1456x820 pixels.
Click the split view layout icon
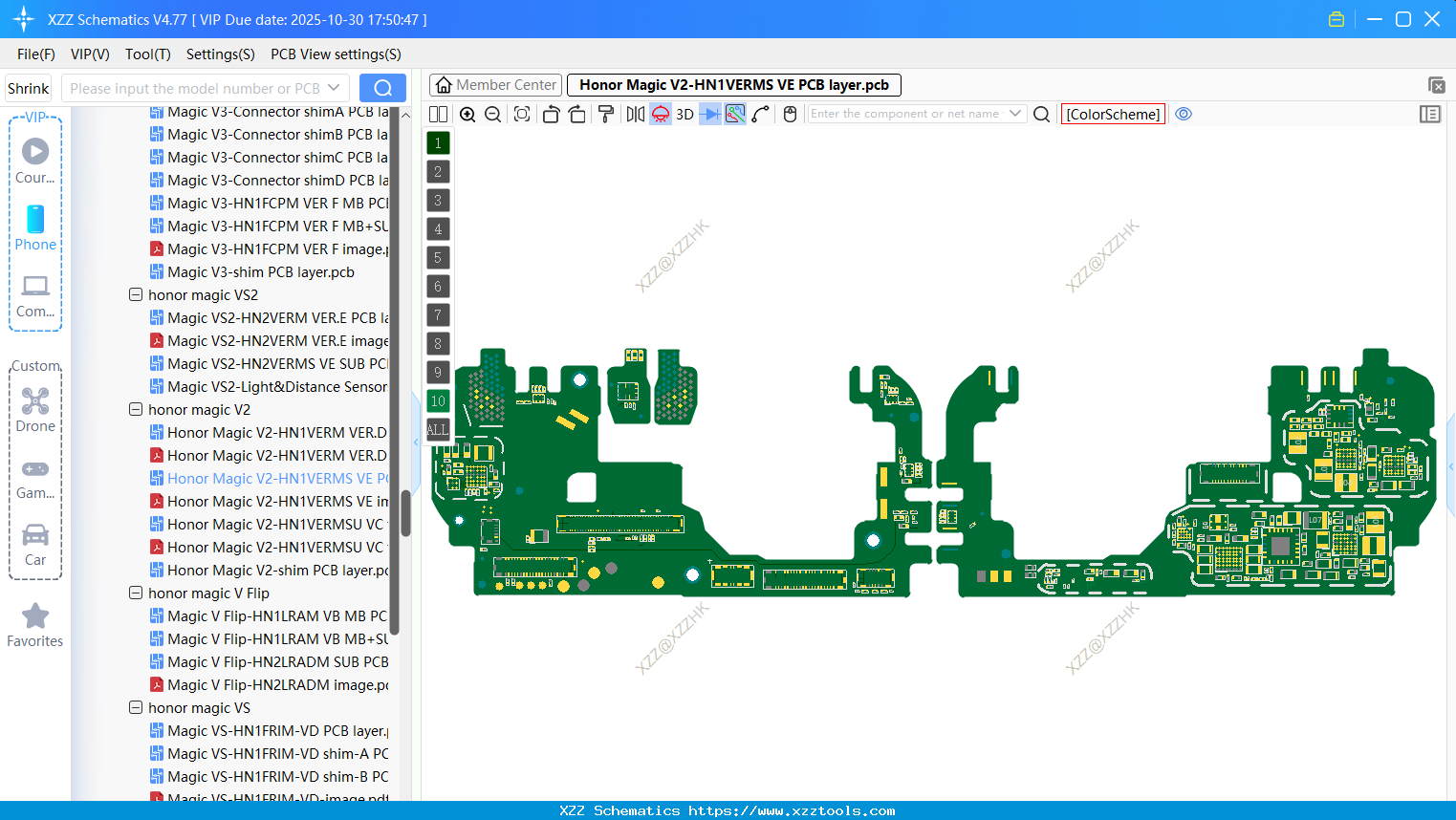click(438, 114)
